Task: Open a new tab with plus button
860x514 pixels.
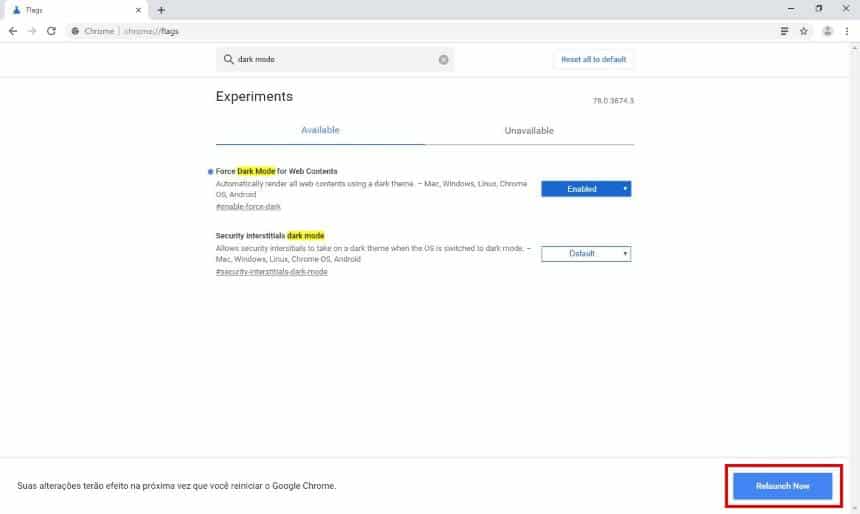Action: (161, 10)
